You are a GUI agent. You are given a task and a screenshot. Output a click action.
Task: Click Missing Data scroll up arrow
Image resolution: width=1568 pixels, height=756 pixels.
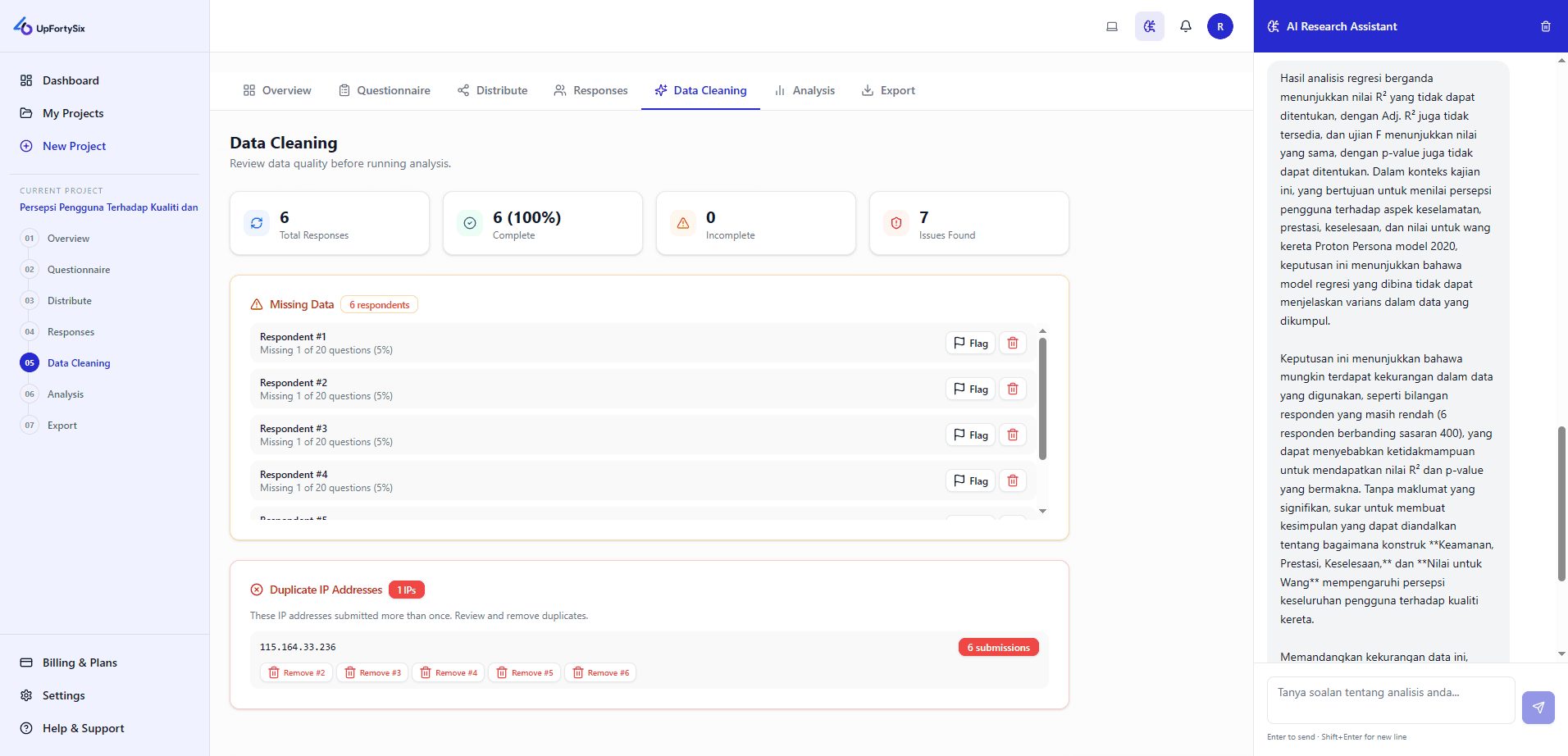pos(1042,330)
